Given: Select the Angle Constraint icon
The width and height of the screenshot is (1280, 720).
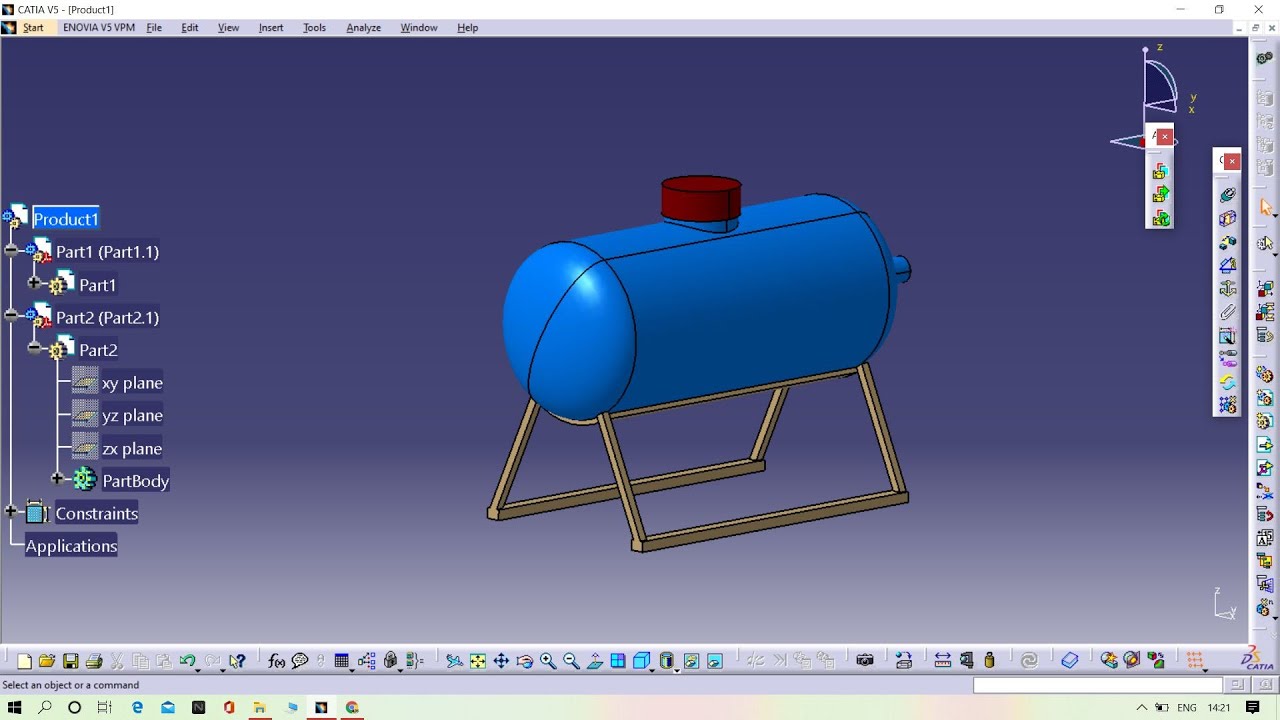Looking at the screenshot, I should pos(1228,265).
